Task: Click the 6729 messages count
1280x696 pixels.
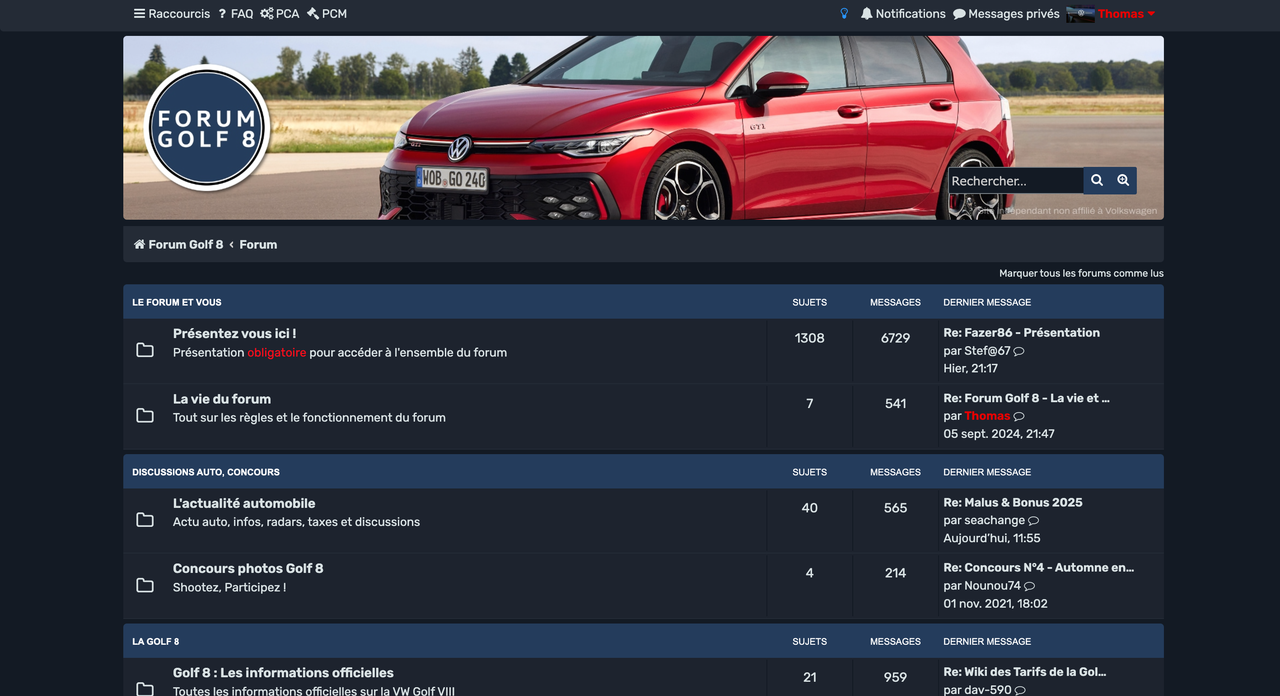Action: pyautogui.click(x=896, y=338)
